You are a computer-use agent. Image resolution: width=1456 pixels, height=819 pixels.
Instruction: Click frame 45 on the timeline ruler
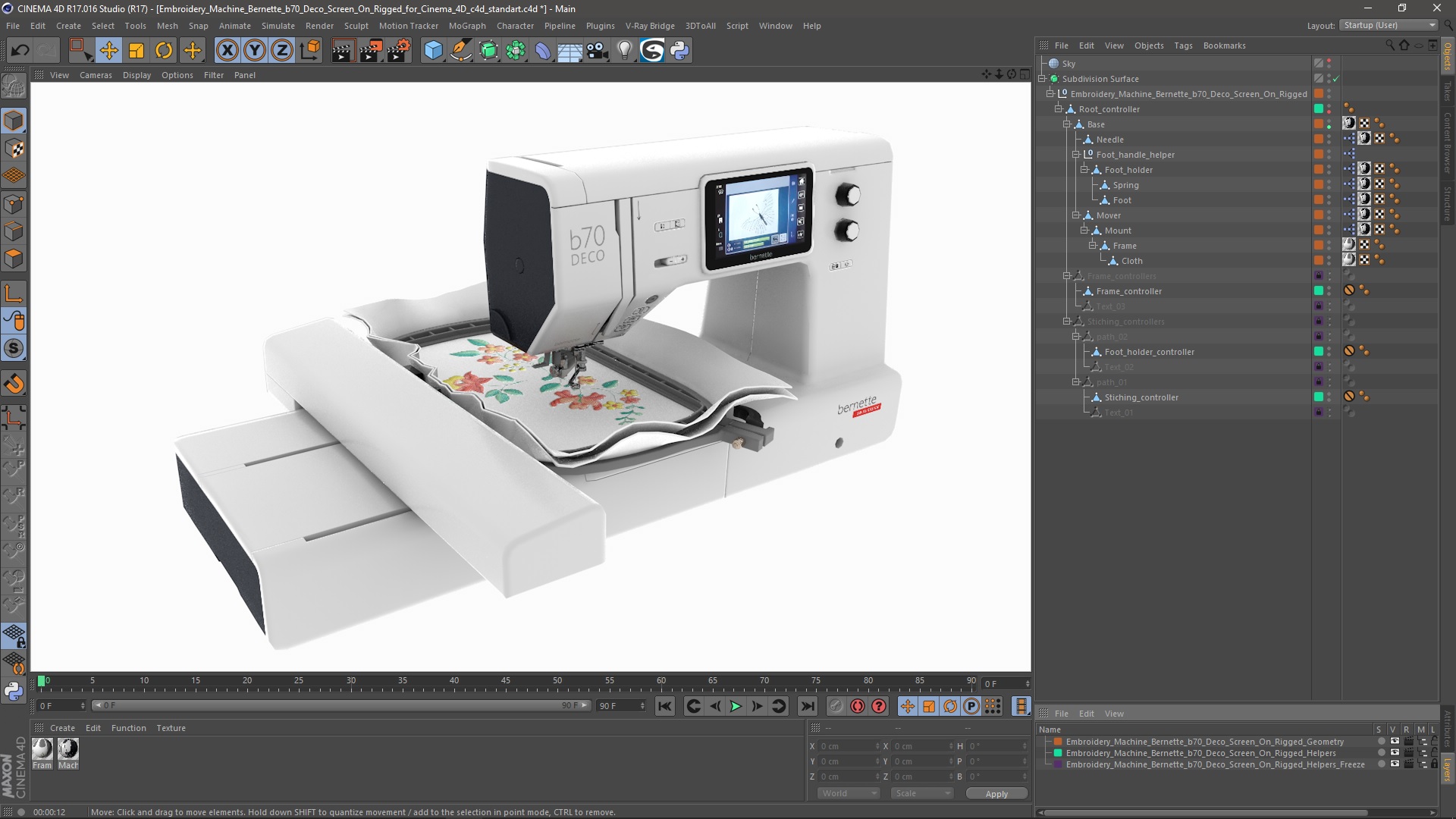click(506, 680)
